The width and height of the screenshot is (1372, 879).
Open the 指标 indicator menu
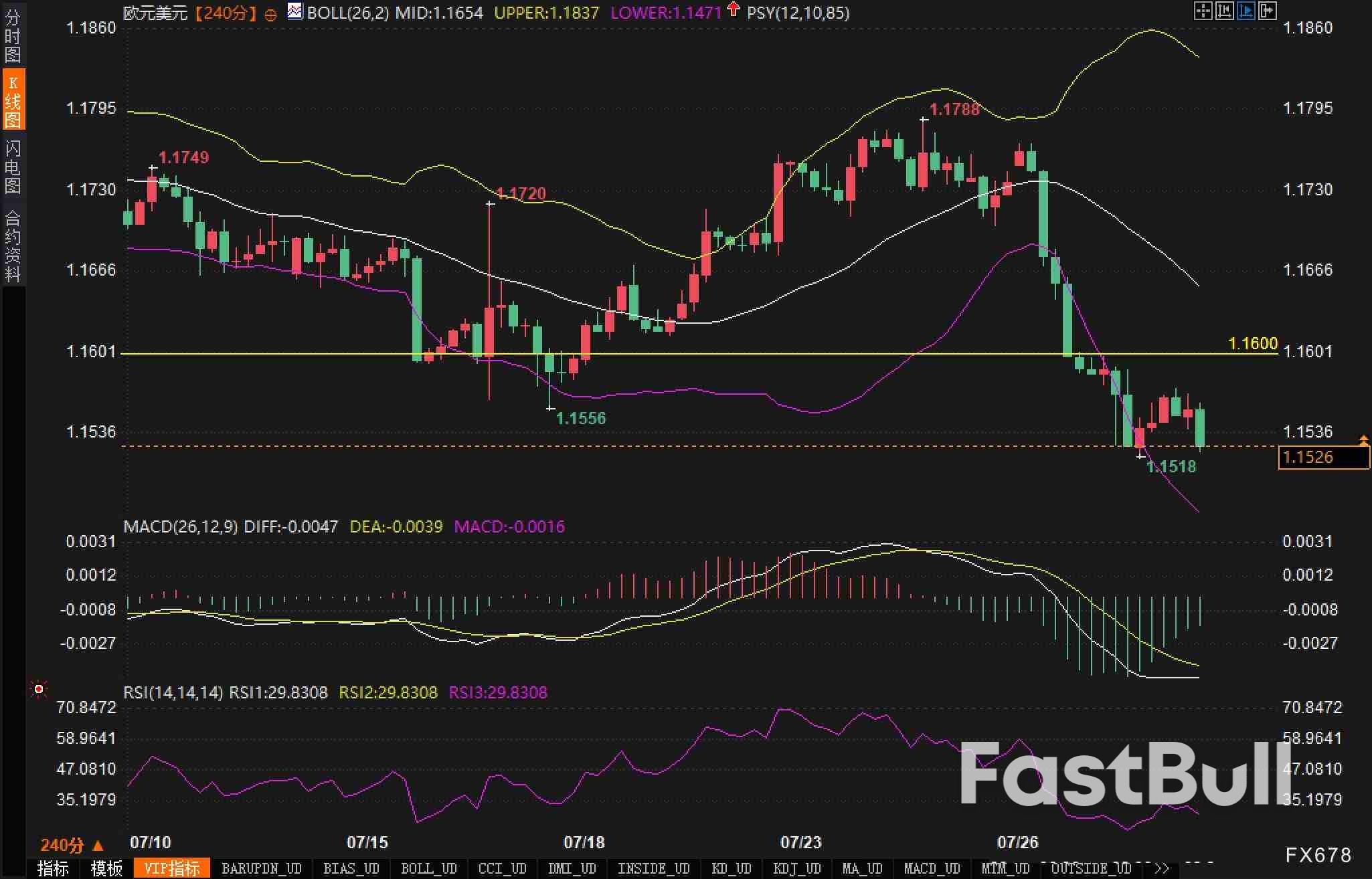click(54, 868)
